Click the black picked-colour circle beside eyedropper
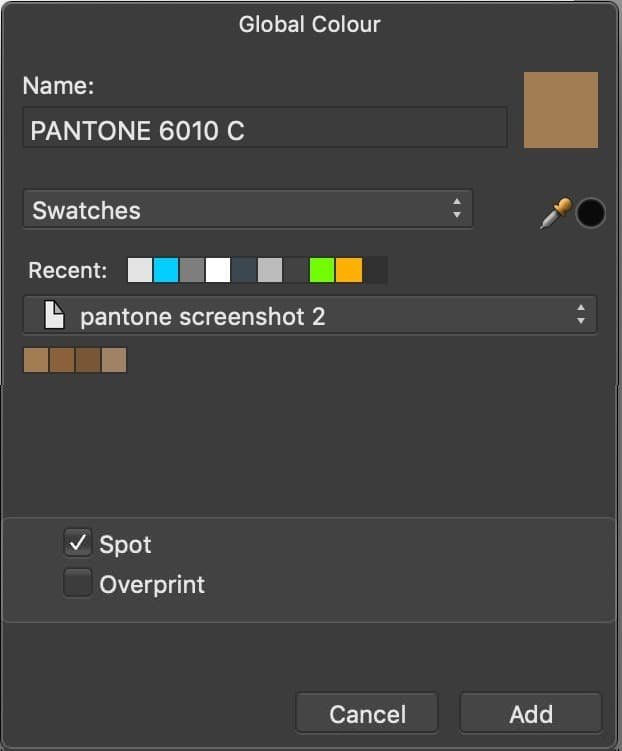The height and width of the screenshot is (751, 622). [590, 213]
